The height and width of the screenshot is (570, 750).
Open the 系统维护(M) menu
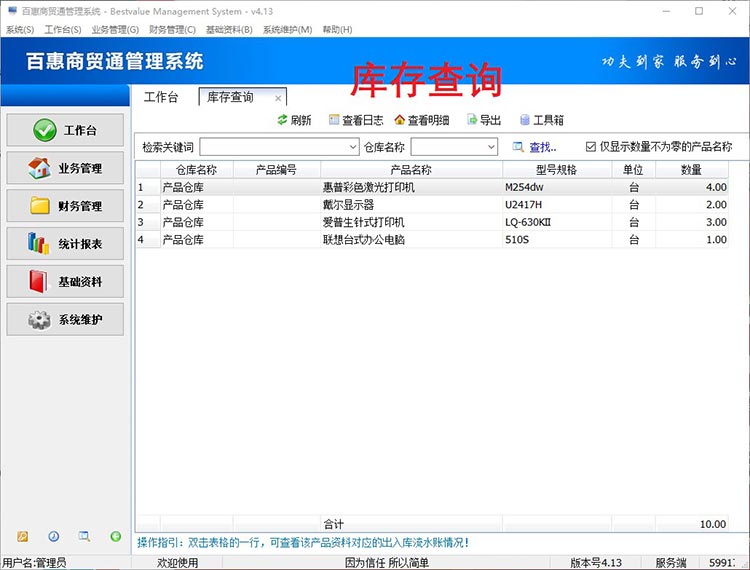coord(287,30)
